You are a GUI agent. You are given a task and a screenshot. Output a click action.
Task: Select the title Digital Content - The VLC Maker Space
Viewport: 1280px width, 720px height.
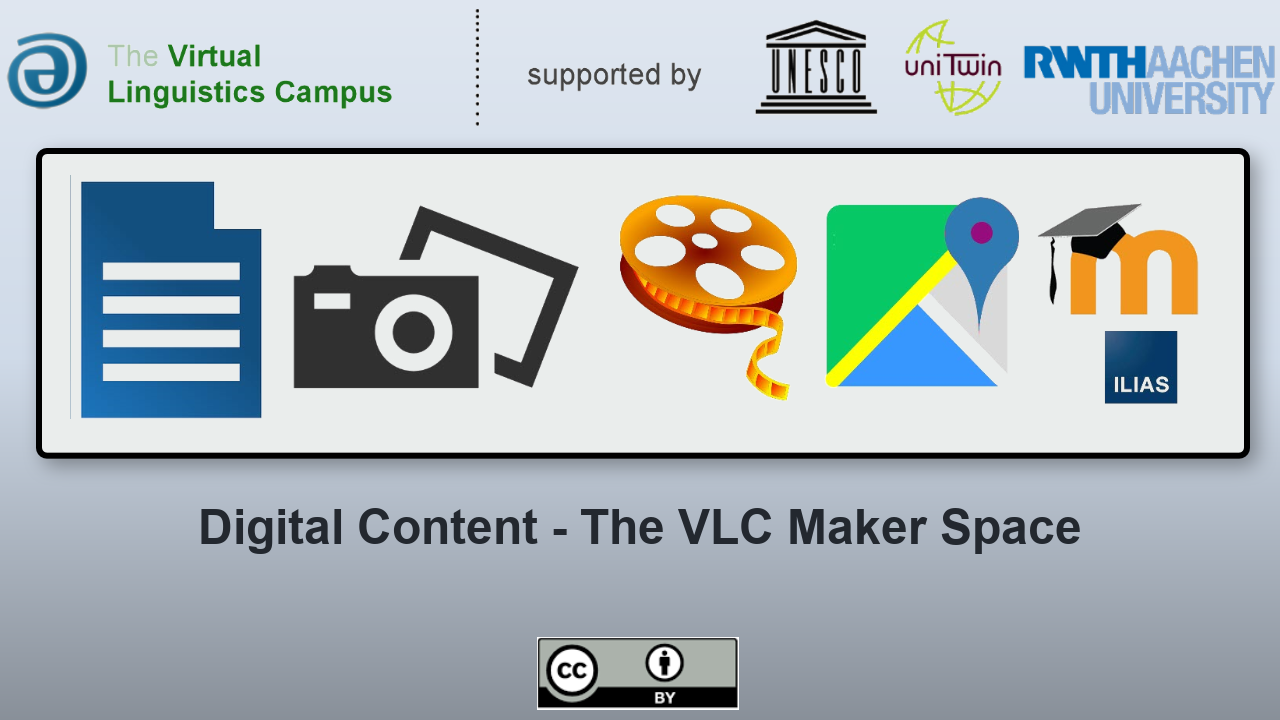coord(640,527)
